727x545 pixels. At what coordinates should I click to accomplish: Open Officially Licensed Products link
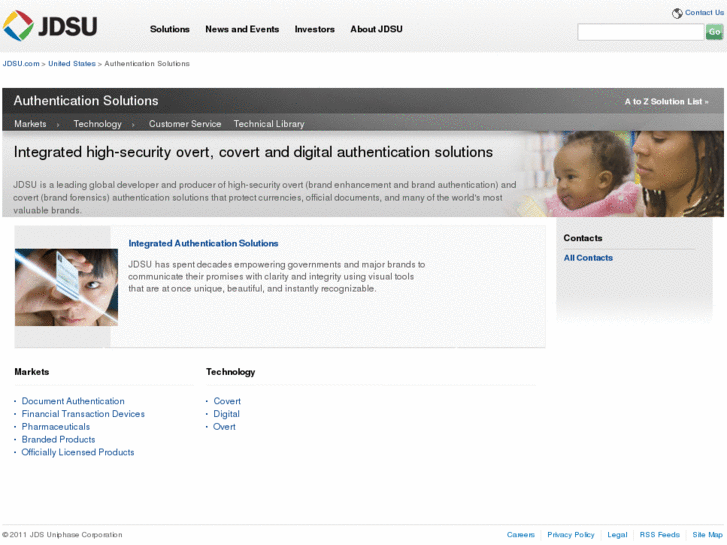pos(78,452)
